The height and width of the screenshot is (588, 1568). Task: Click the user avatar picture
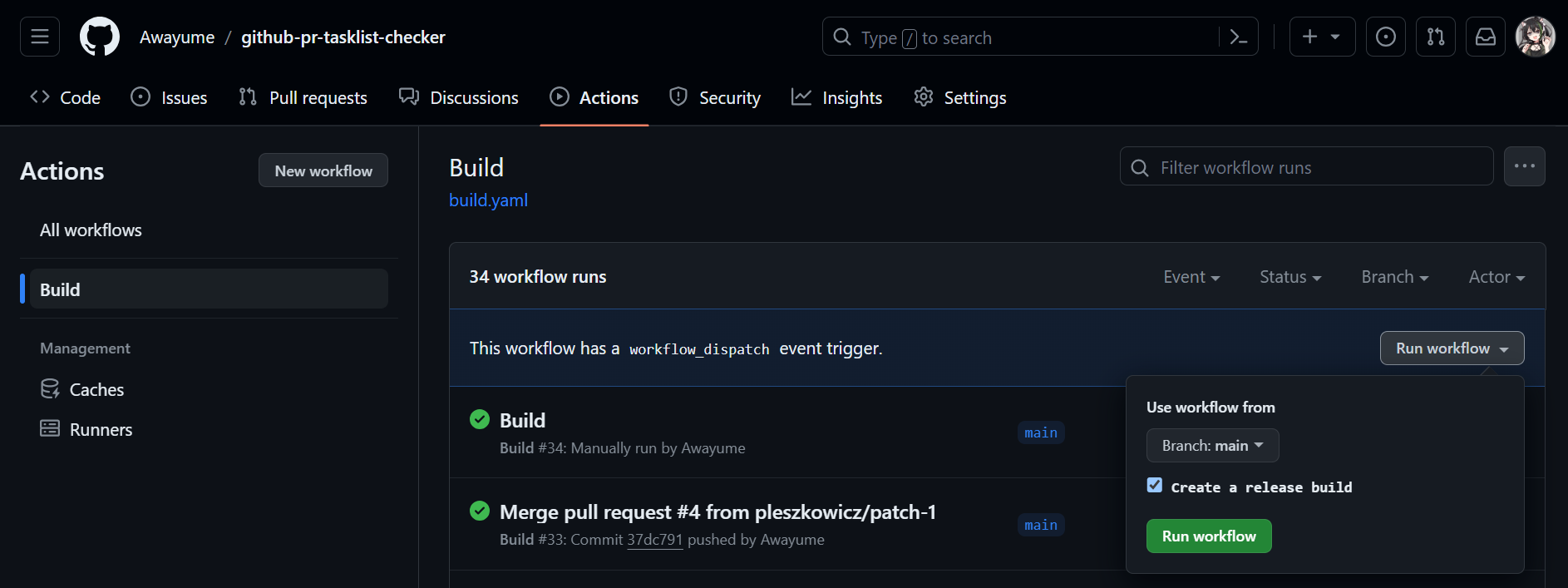click(x=1535, y=37)
